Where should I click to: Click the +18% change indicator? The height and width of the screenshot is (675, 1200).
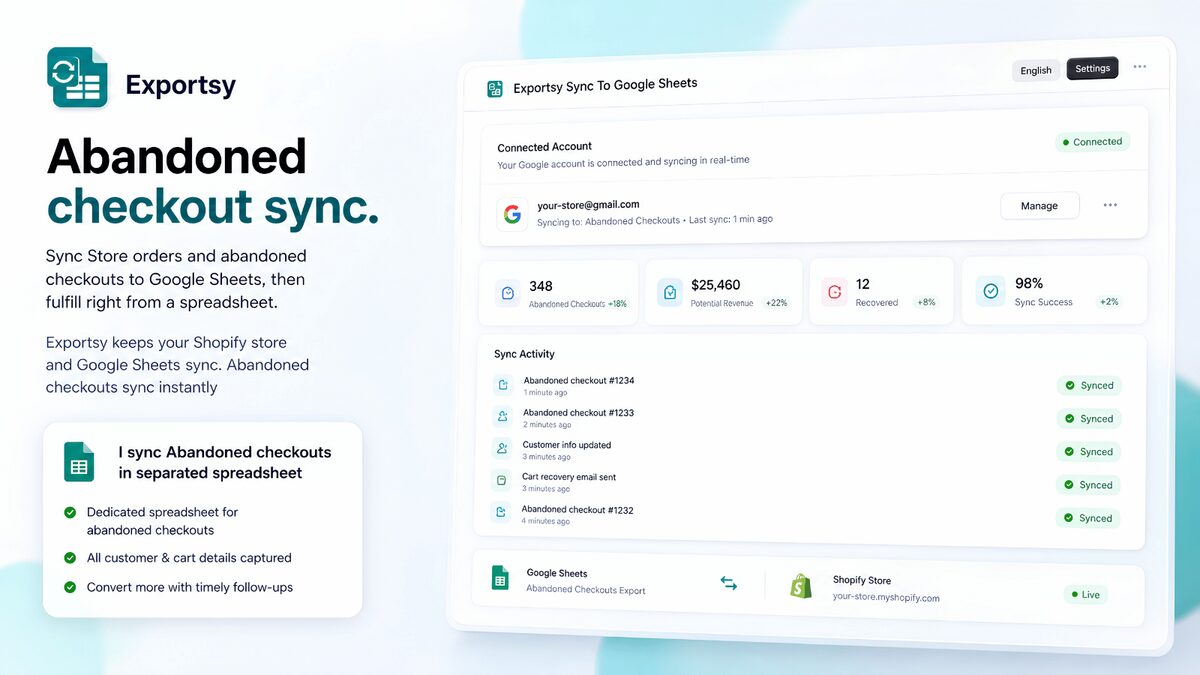click(617, 304)
